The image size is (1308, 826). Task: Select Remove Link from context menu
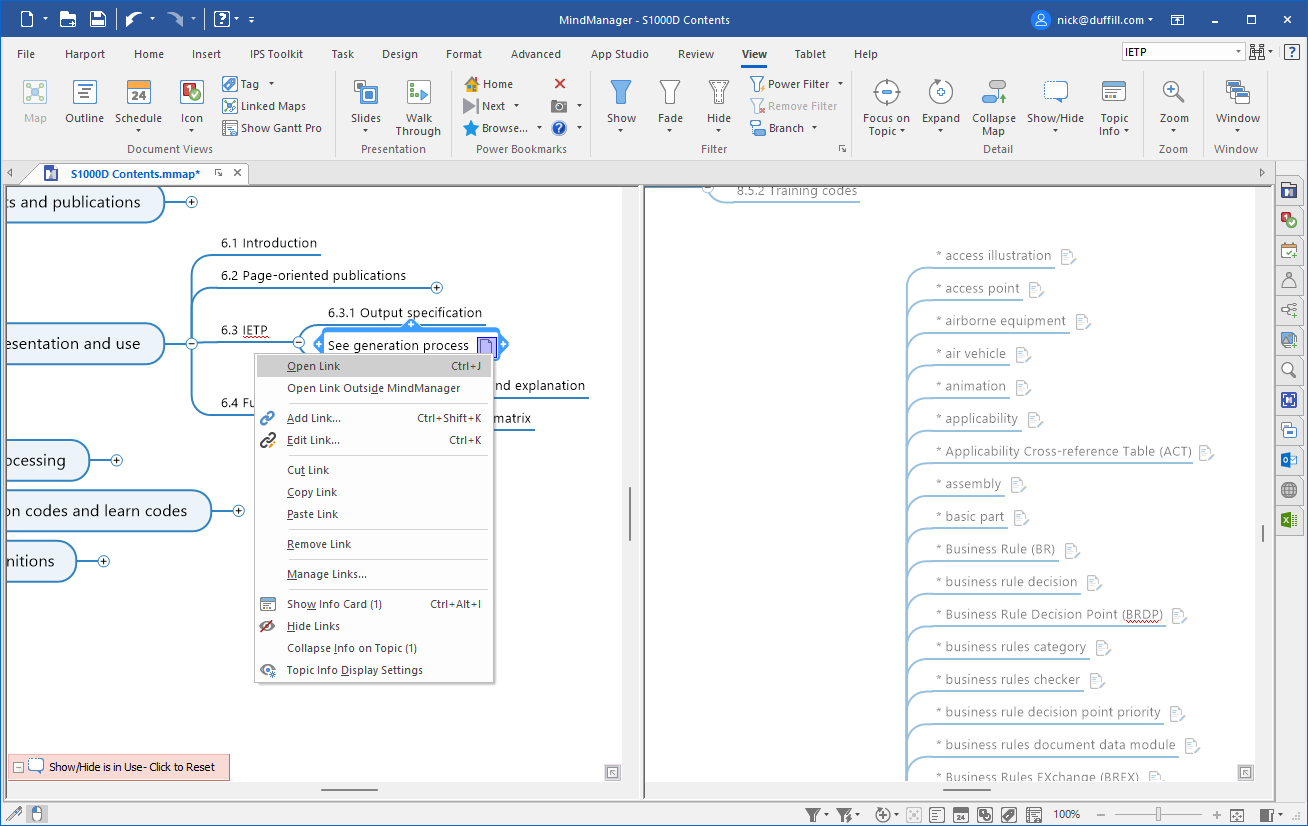(374, 544)
